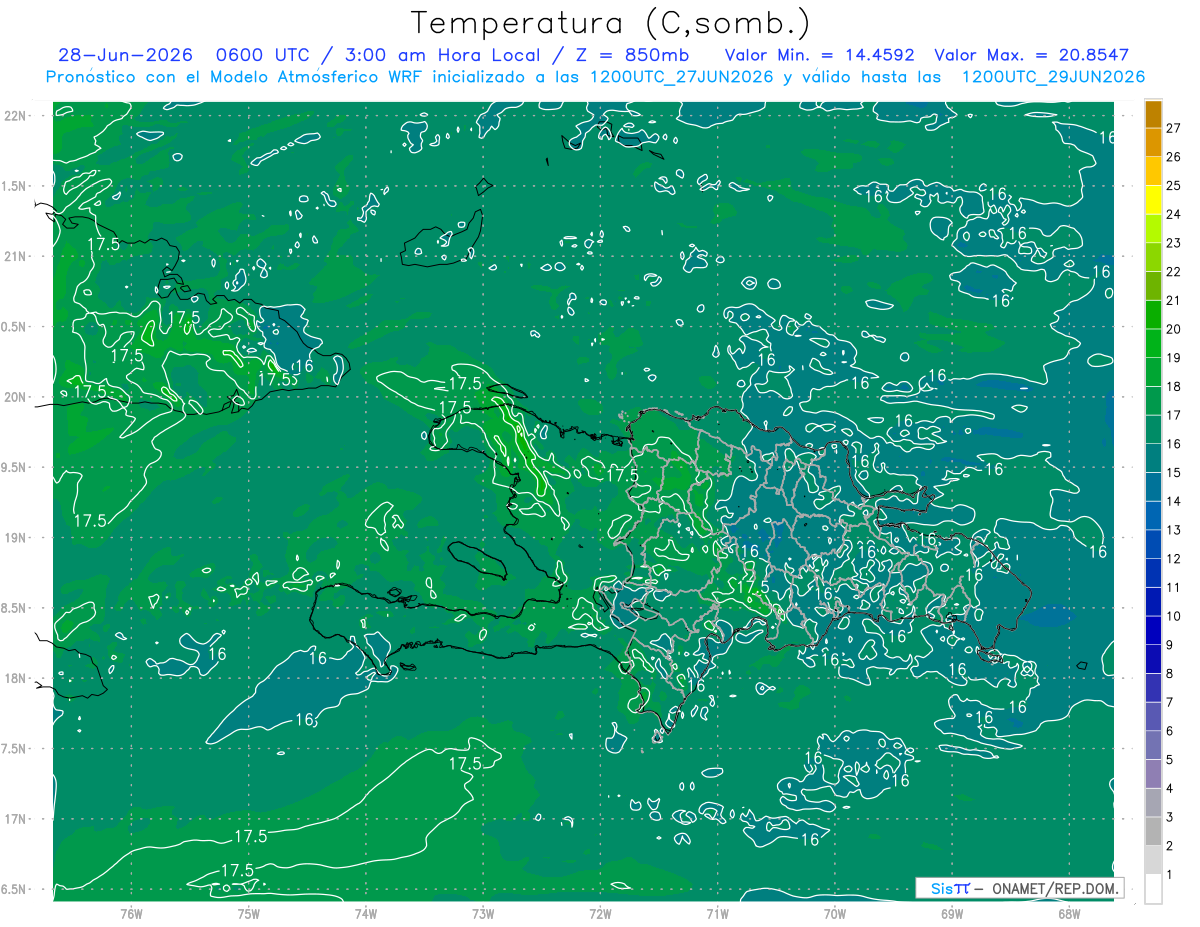Select the orange legend swatch between 26 and 27

point(1153,142)
